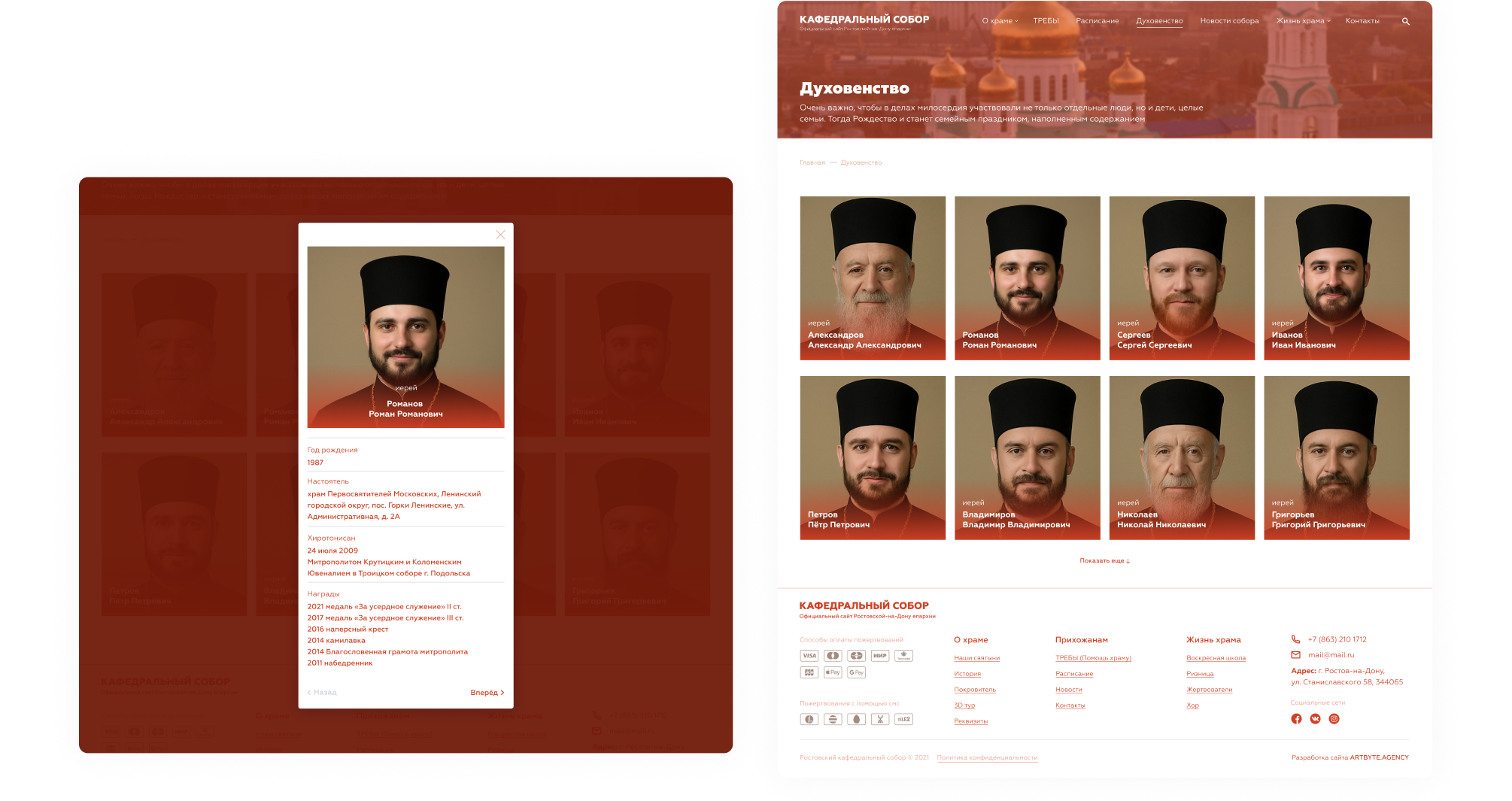Follow the Воскресная школа footer link
The height and width of the screenshot is (801, 1512).
coord(1216,658)
